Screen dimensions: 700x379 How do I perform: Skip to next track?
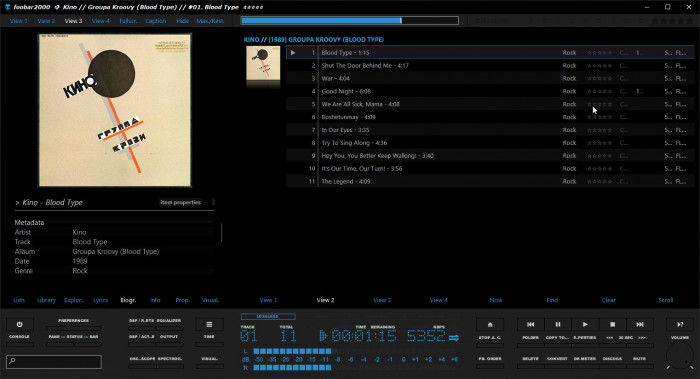[640, 325]
